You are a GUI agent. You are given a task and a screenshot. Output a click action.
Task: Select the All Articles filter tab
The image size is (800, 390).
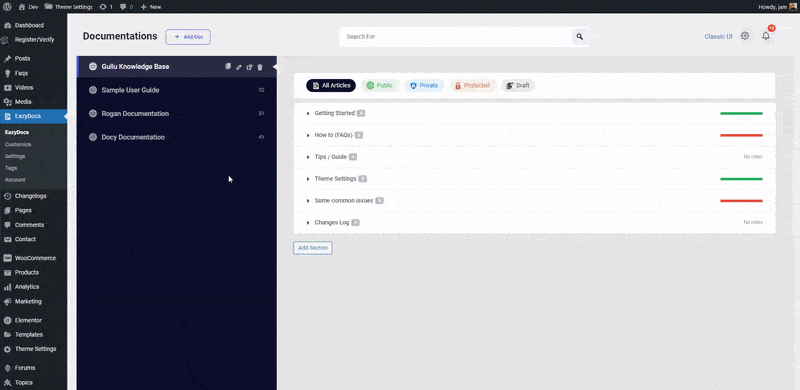click(331, 85)
